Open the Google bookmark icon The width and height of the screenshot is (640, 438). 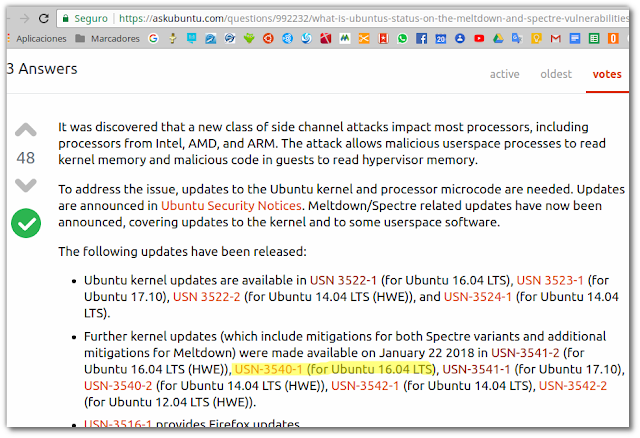click(153, 39)
